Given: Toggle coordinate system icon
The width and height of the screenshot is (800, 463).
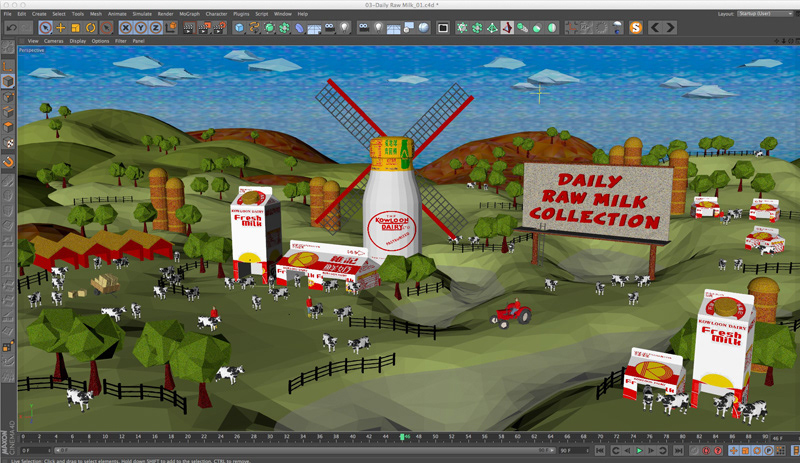Looking at the screenshot, I should (171, 28).
